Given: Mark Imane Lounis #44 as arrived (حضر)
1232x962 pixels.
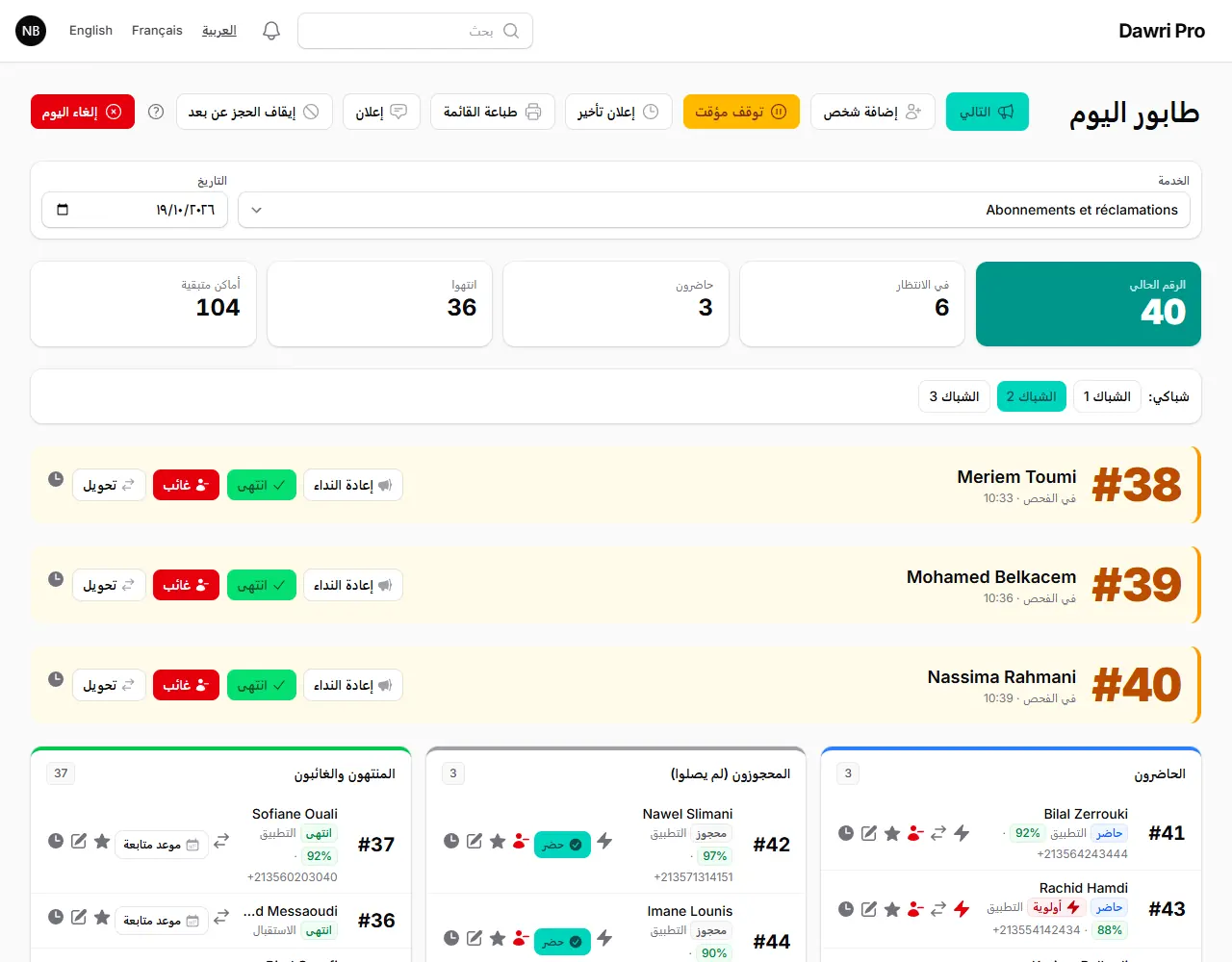Looking at the screenshot, I should coord(562,942).
